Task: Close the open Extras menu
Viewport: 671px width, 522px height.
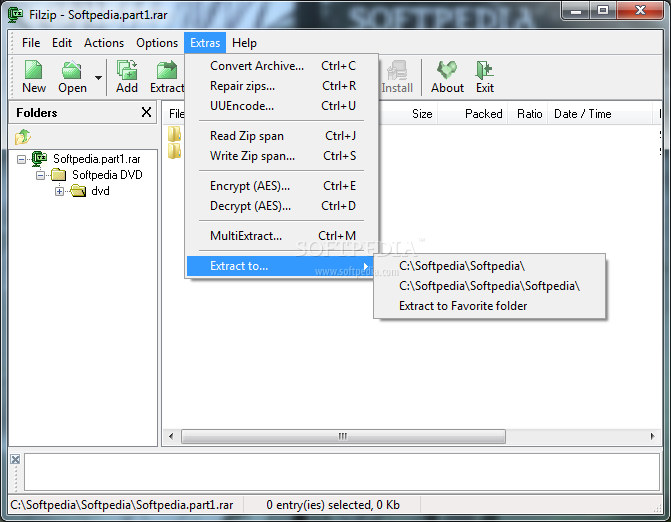Action: 205,43
